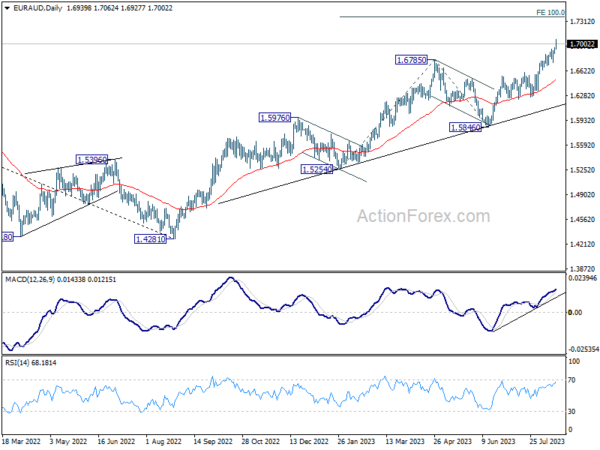Click the MACD -0.025354 scale value
Screen dimensions: 600x450
[x=583, y=349]
